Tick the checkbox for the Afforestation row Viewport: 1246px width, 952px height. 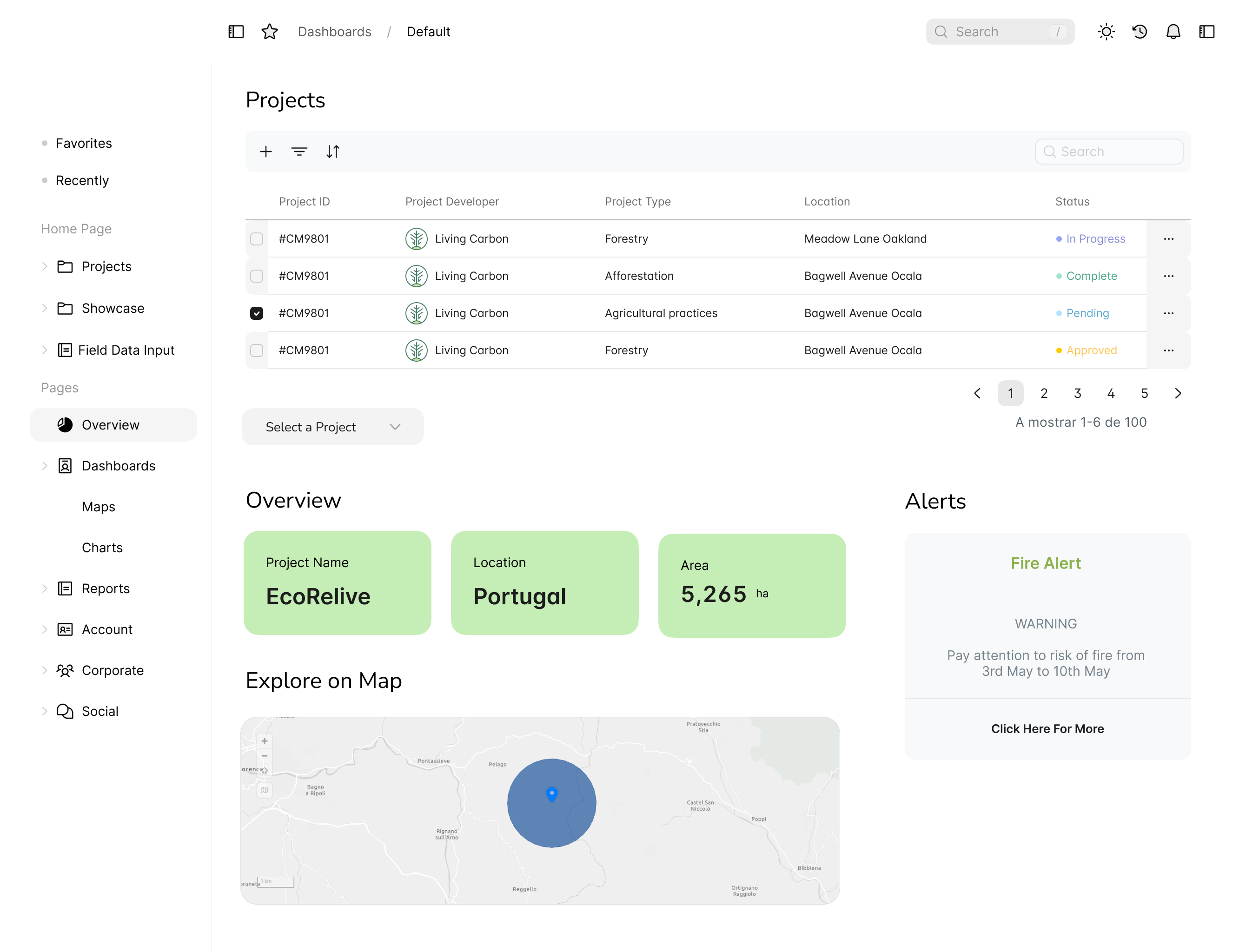pos(257,276)
